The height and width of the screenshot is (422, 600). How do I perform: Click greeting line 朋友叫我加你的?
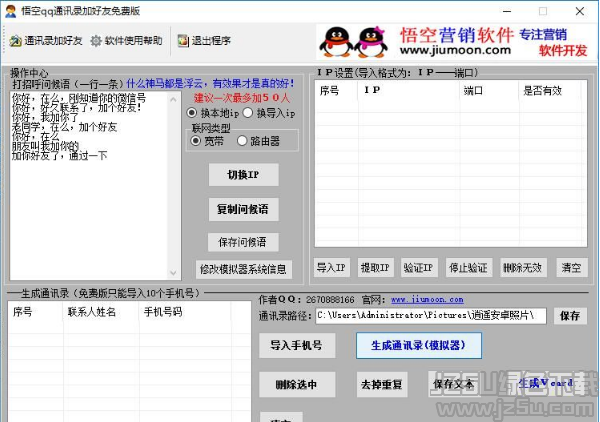(45, 146)
